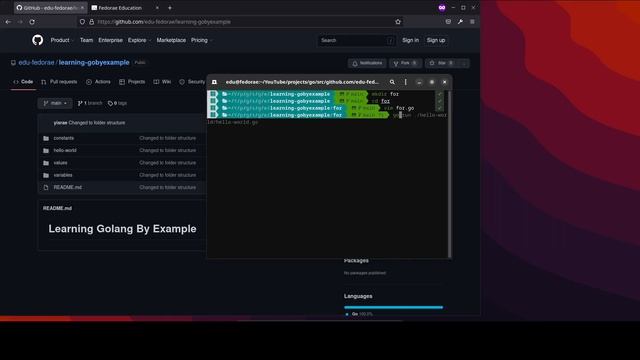Click the shield tracking protection icon

click(x=82, y=22)
